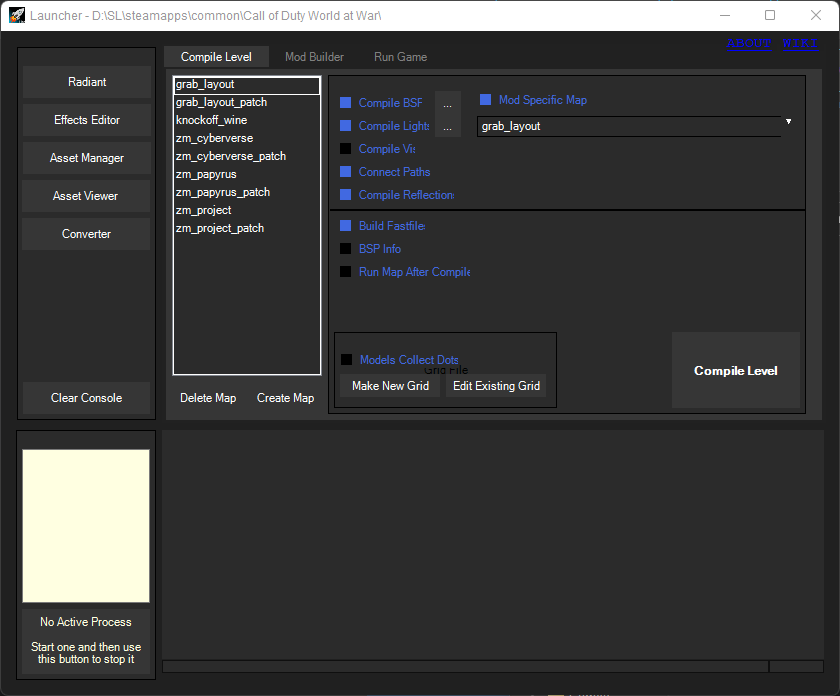
Task: Select zm_papyrus in the map list
Action: click(247, 175)
